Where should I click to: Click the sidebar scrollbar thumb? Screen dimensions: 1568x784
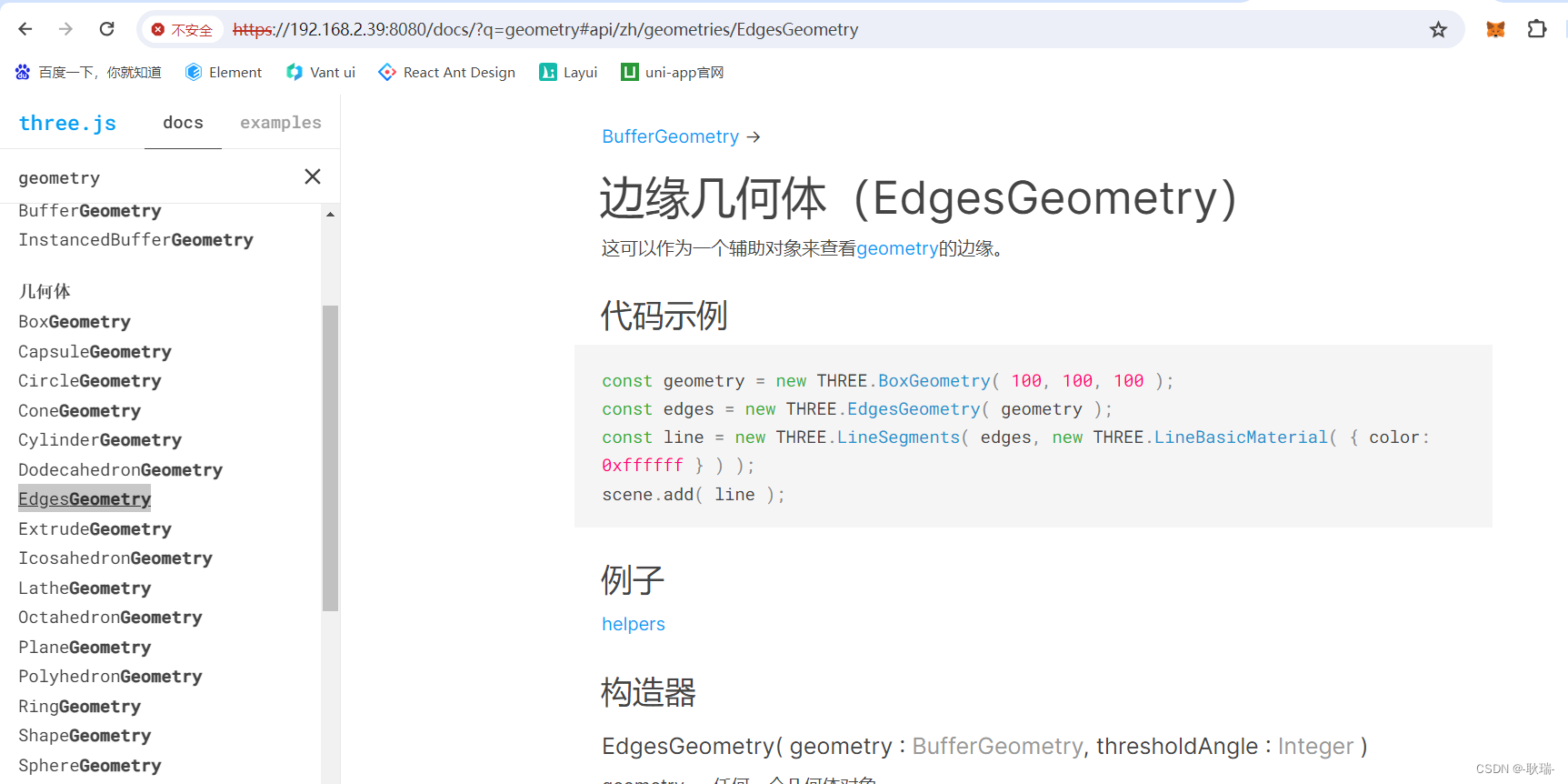(330, 457)
